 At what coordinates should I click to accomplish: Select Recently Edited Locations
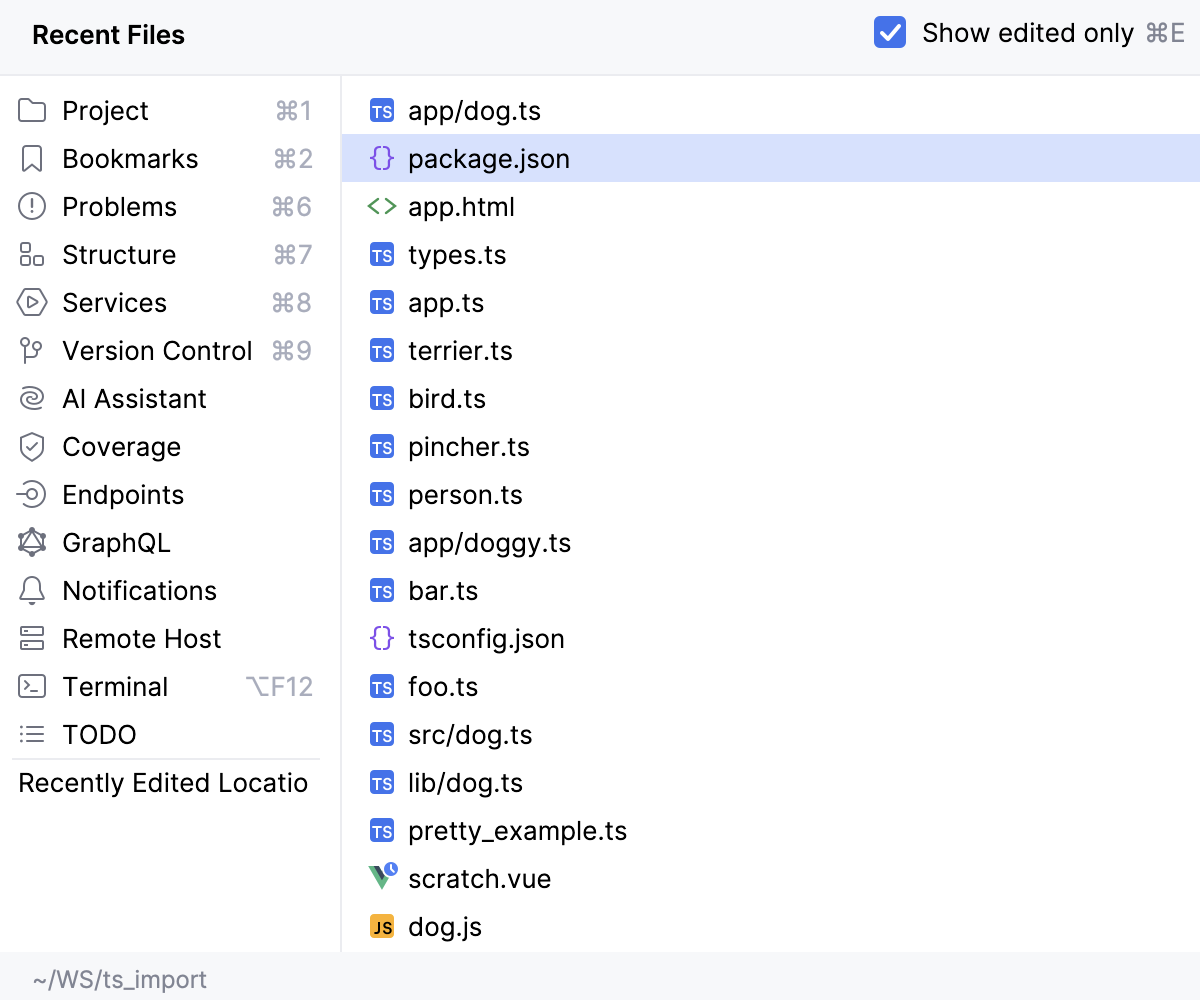(163, 783)
